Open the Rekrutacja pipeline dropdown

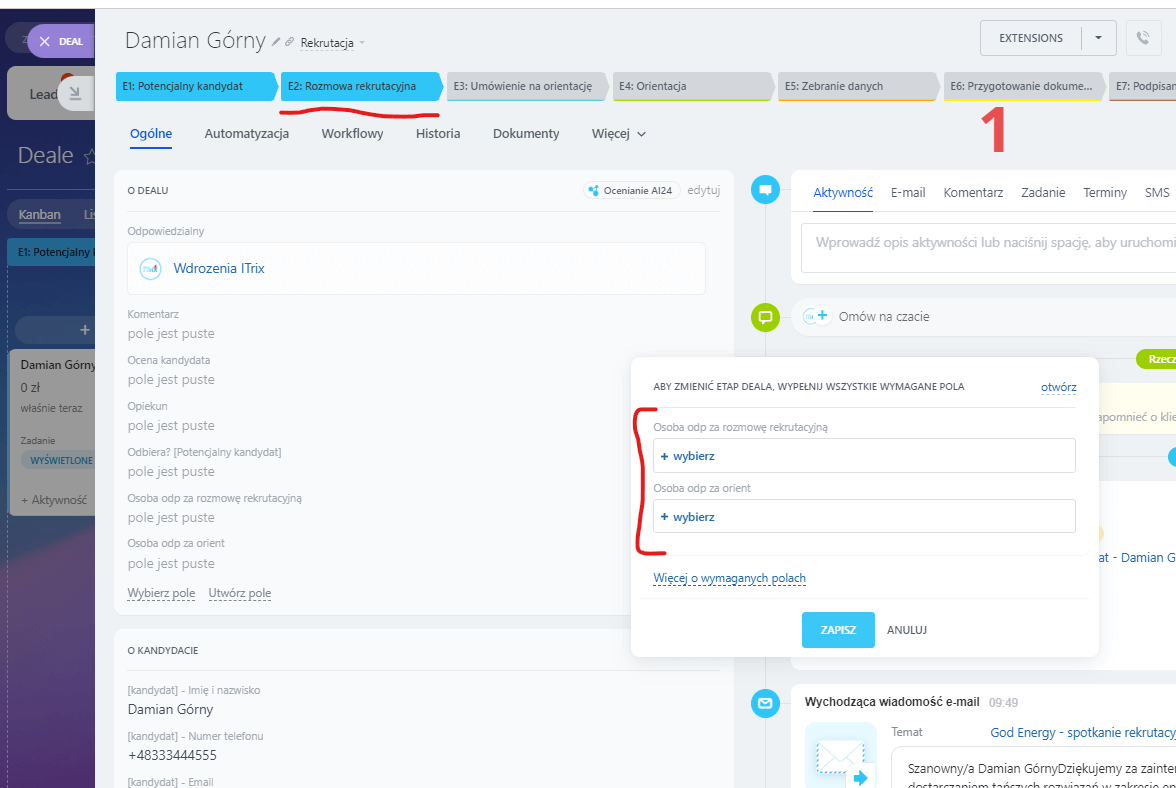tap(333, 43)
